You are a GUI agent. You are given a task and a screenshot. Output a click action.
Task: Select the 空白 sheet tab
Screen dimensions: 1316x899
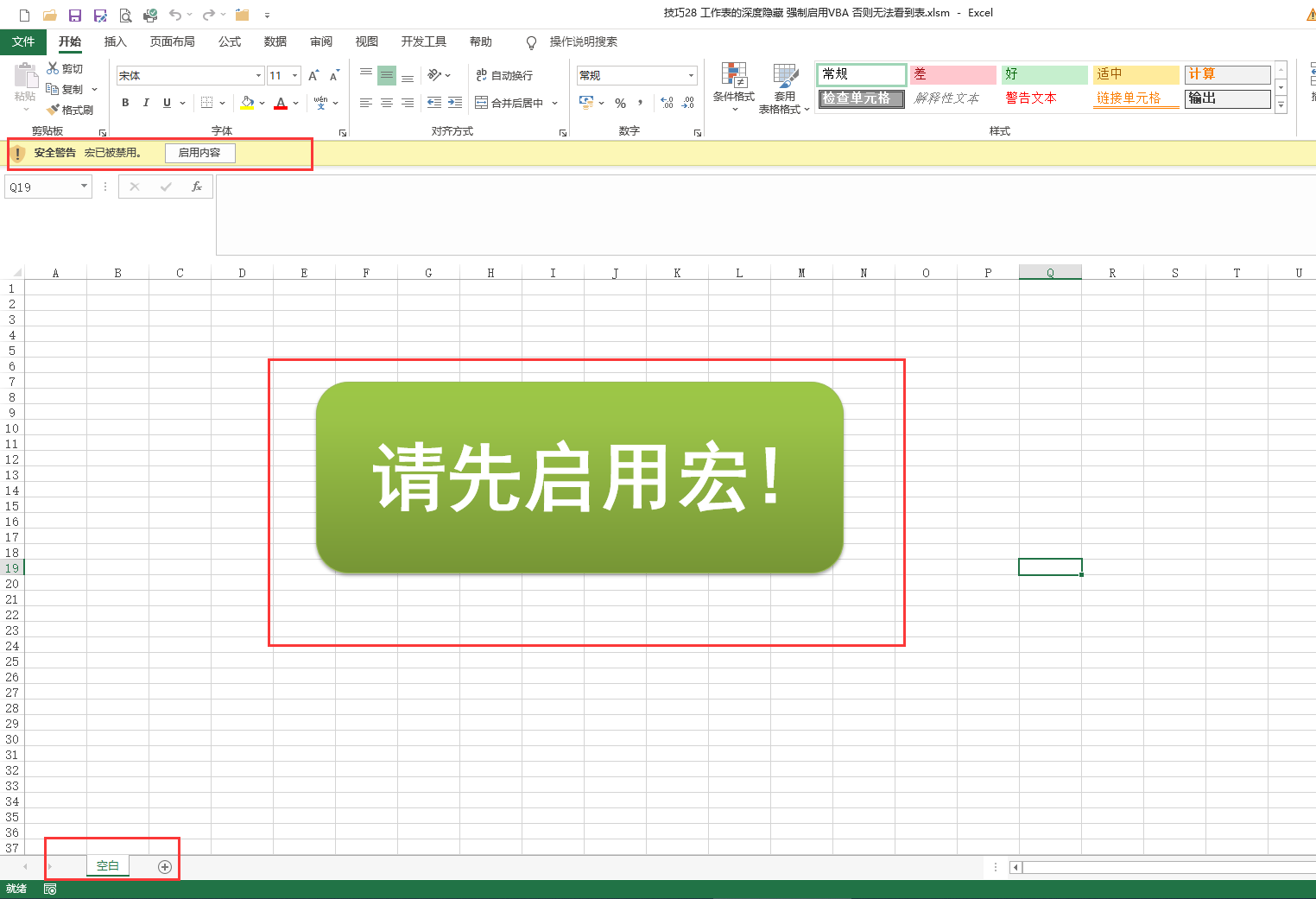pyautogui.click(x=108, y=865)
